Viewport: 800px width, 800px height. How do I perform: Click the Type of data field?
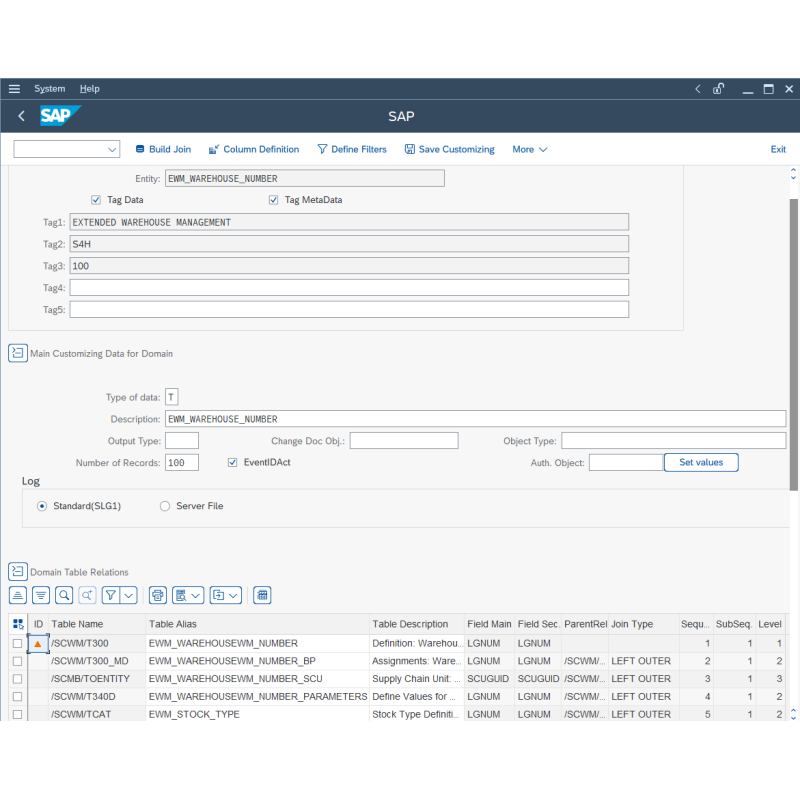coord(171,397)
